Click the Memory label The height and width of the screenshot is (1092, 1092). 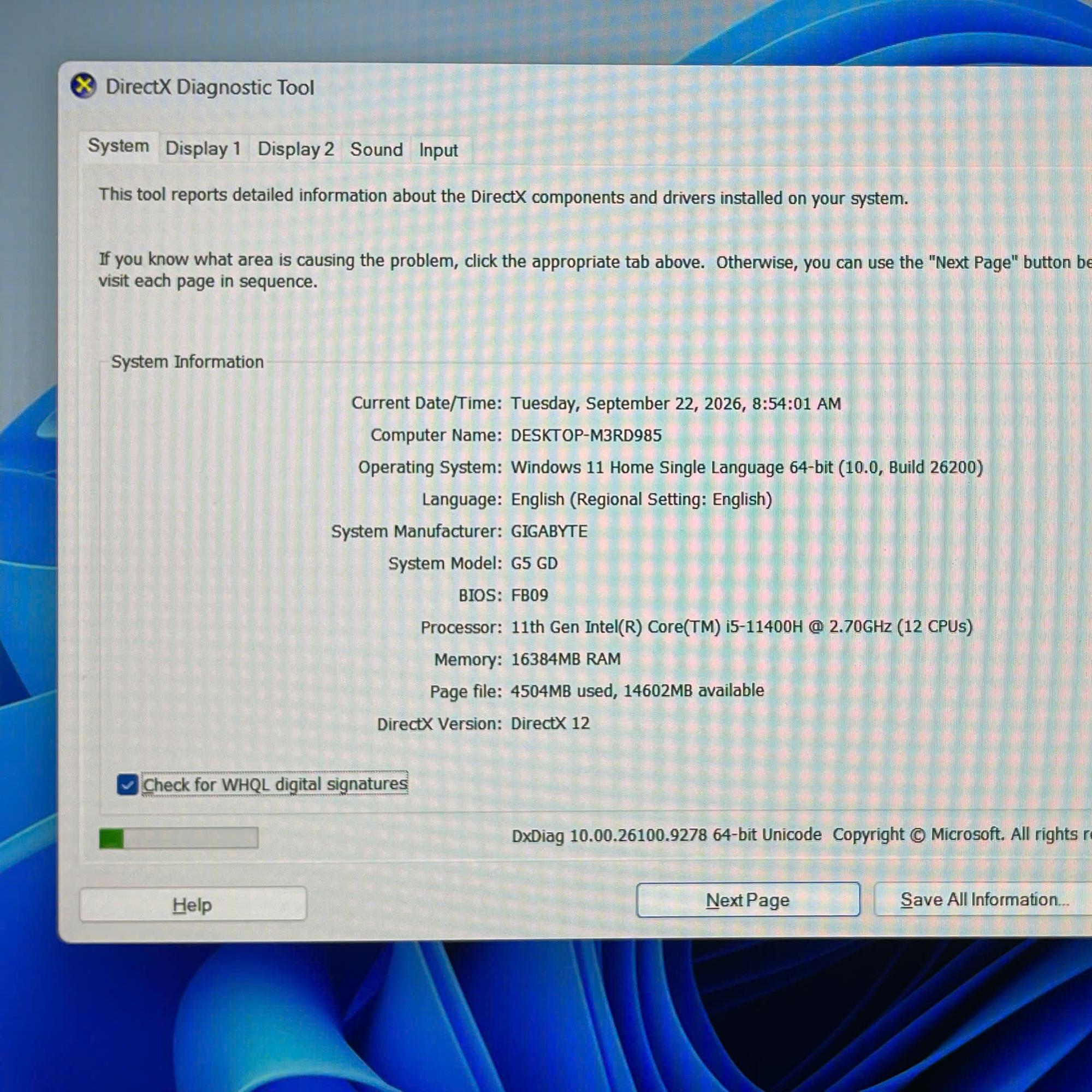tap(468, 660)
